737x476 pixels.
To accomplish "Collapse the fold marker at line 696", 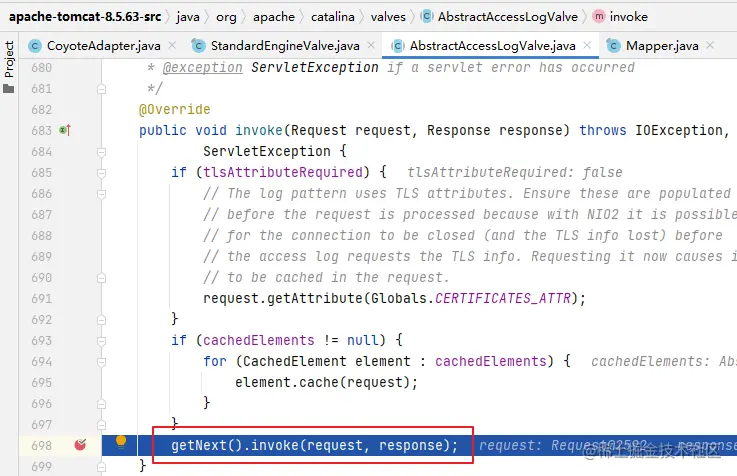I will (x=101, y=404).
